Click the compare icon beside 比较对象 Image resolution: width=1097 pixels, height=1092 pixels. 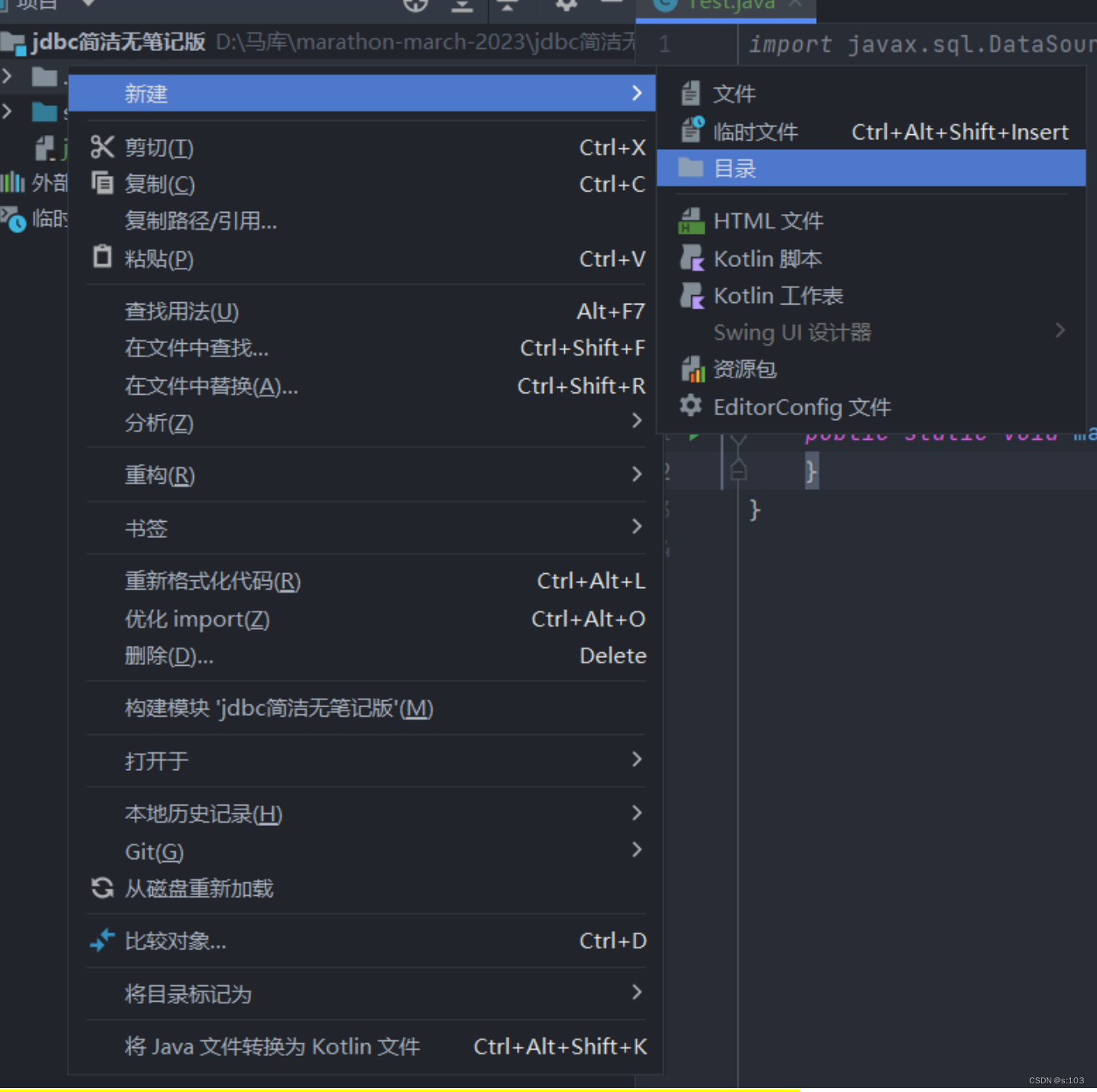click(102, 940)
